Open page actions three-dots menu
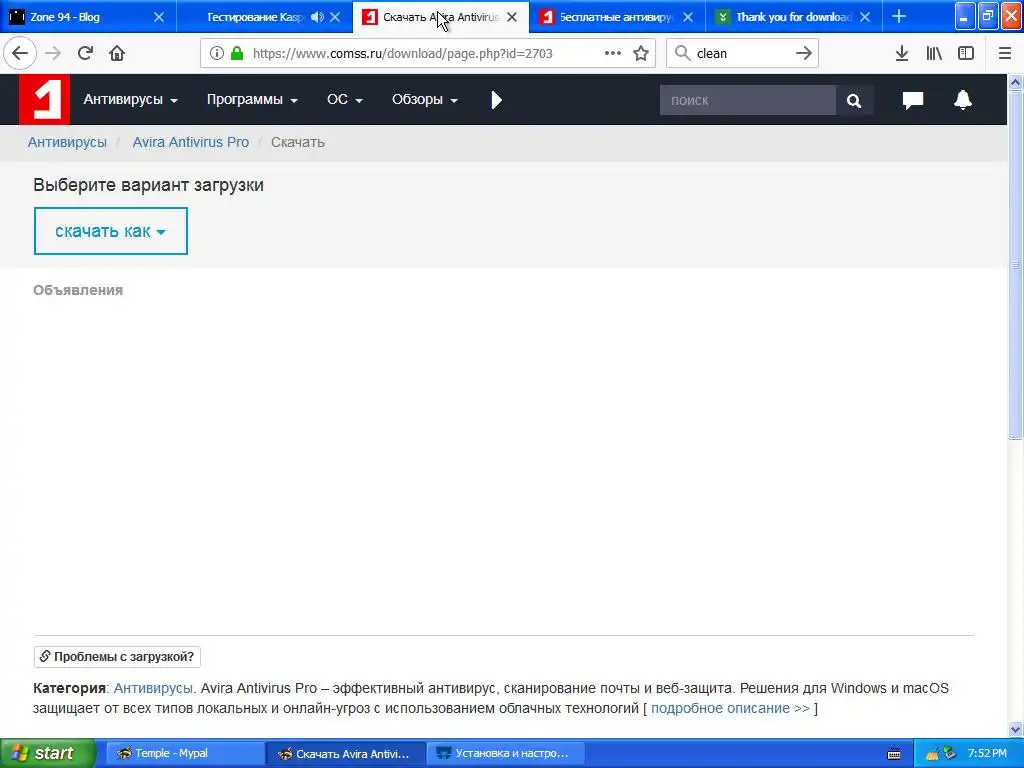 (613, 54)
